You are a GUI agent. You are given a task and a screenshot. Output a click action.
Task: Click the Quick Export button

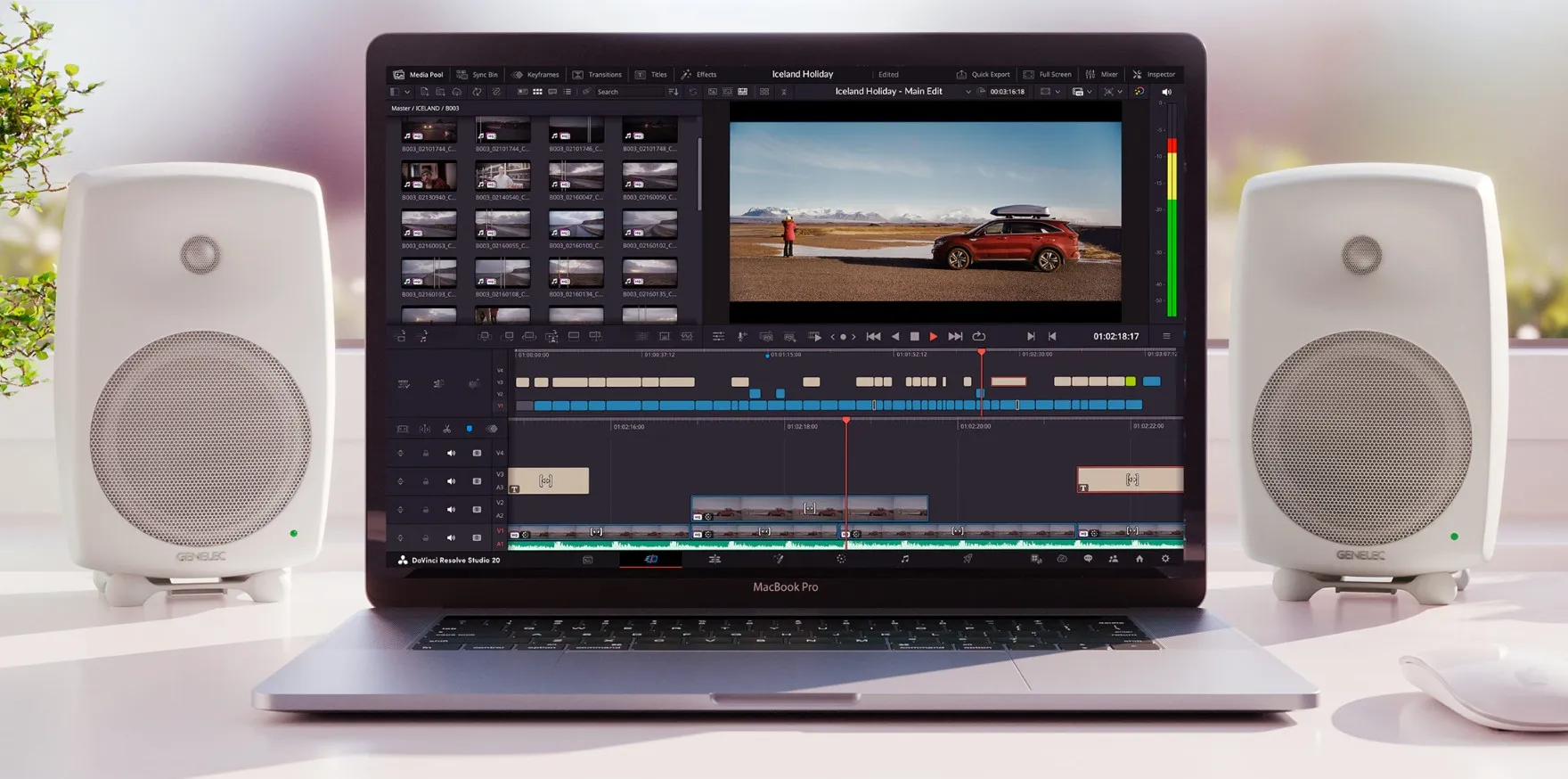(x=983, y=75)
